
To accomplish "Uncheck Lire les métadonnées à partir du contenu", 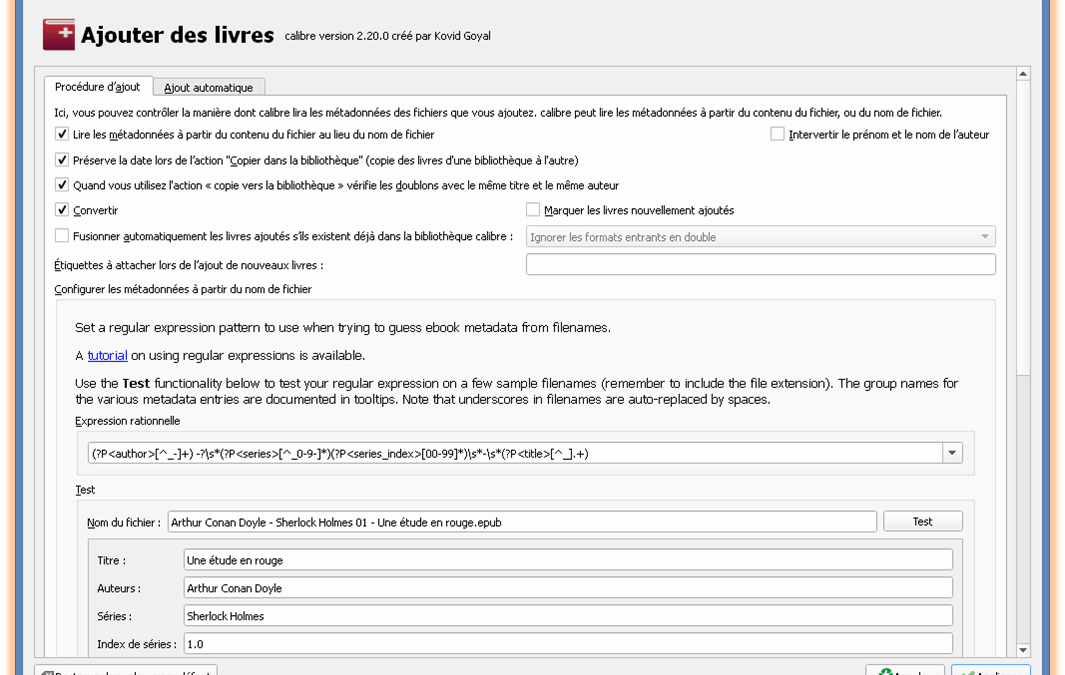I will click(x=62, y=134).
